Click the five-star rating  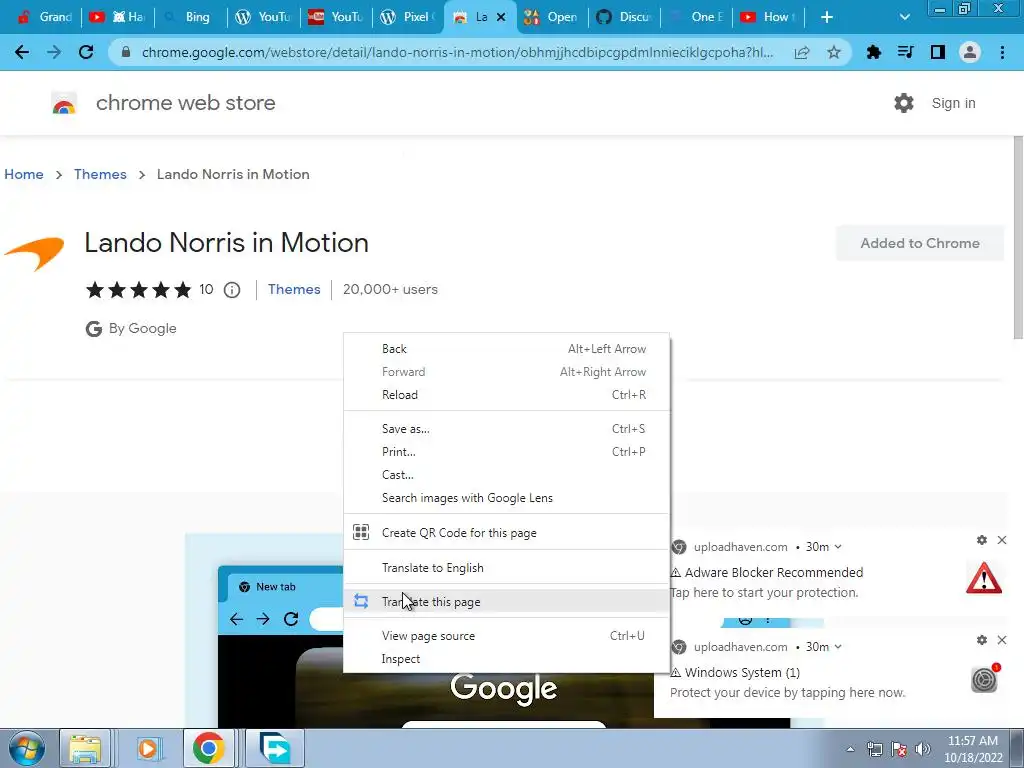[138, 289]
